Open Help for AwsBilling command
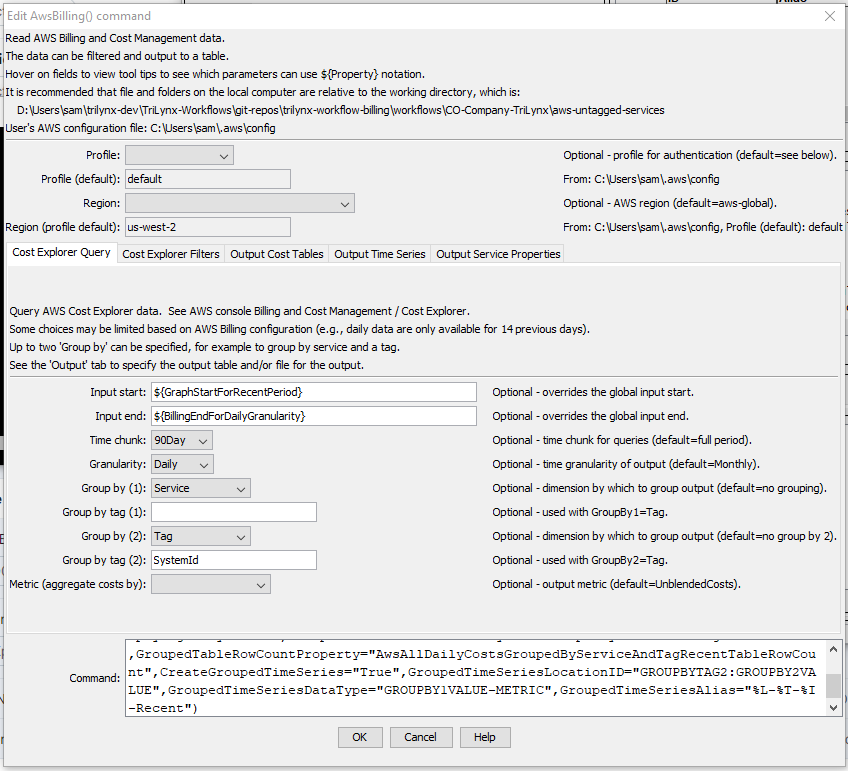 pyautogui.click(x=485, y=737)
